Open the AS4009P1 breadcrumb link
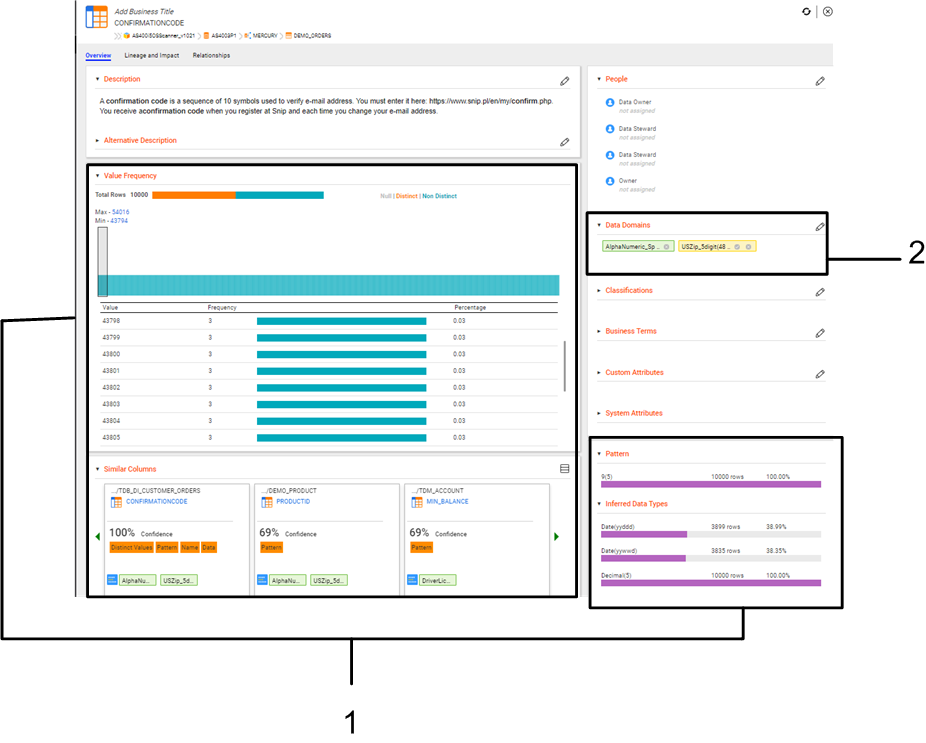 pyautogui.click(x=224, y=35)
